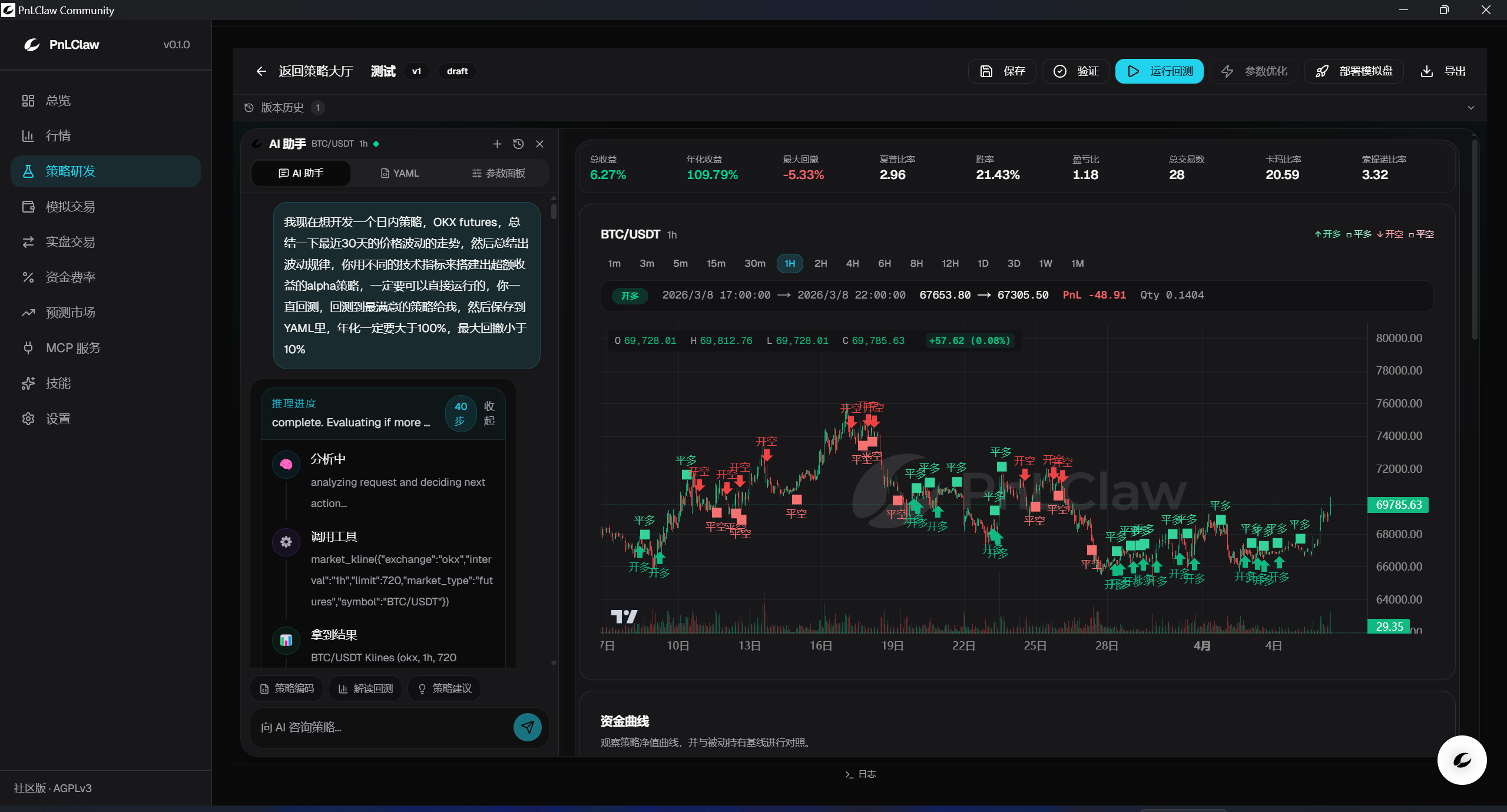Select the 30m timeframe

point(755,264)
